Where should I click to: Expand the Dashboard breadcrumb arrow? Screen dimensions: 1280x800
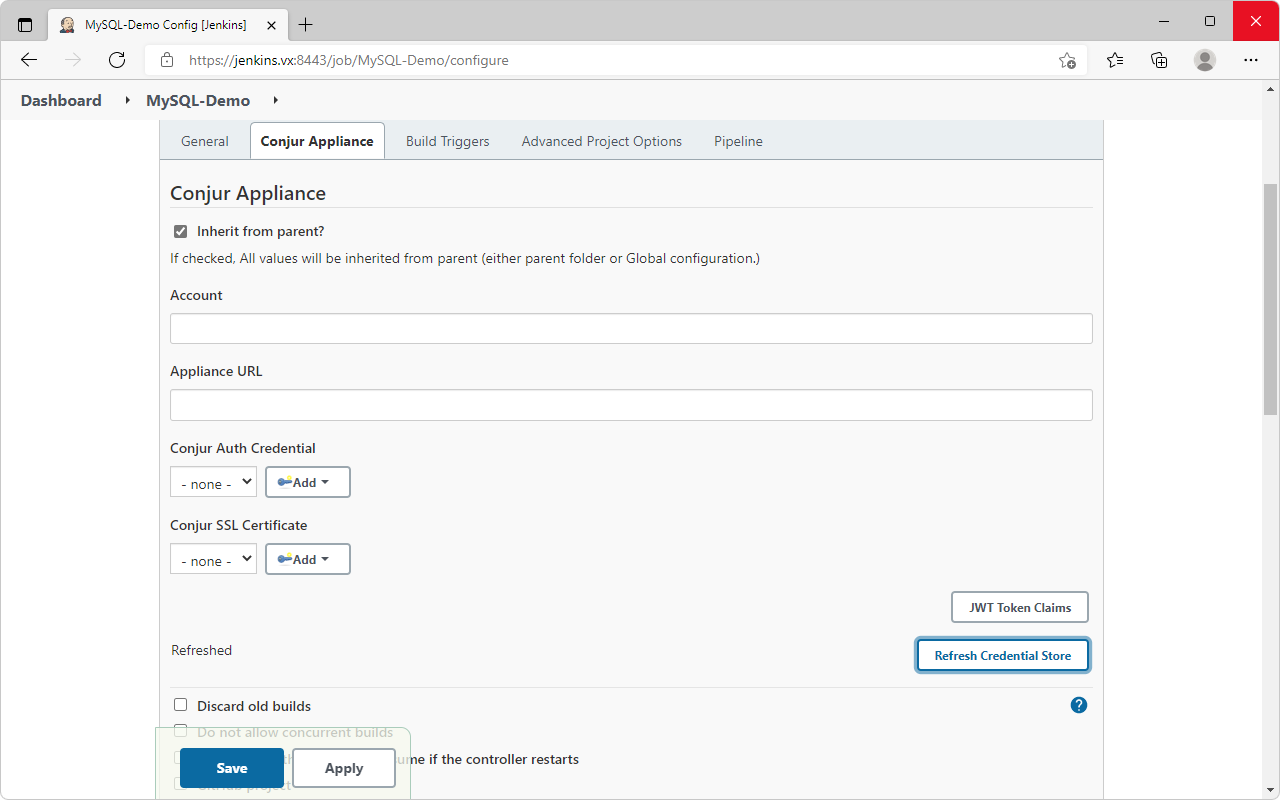coord(127,100)
